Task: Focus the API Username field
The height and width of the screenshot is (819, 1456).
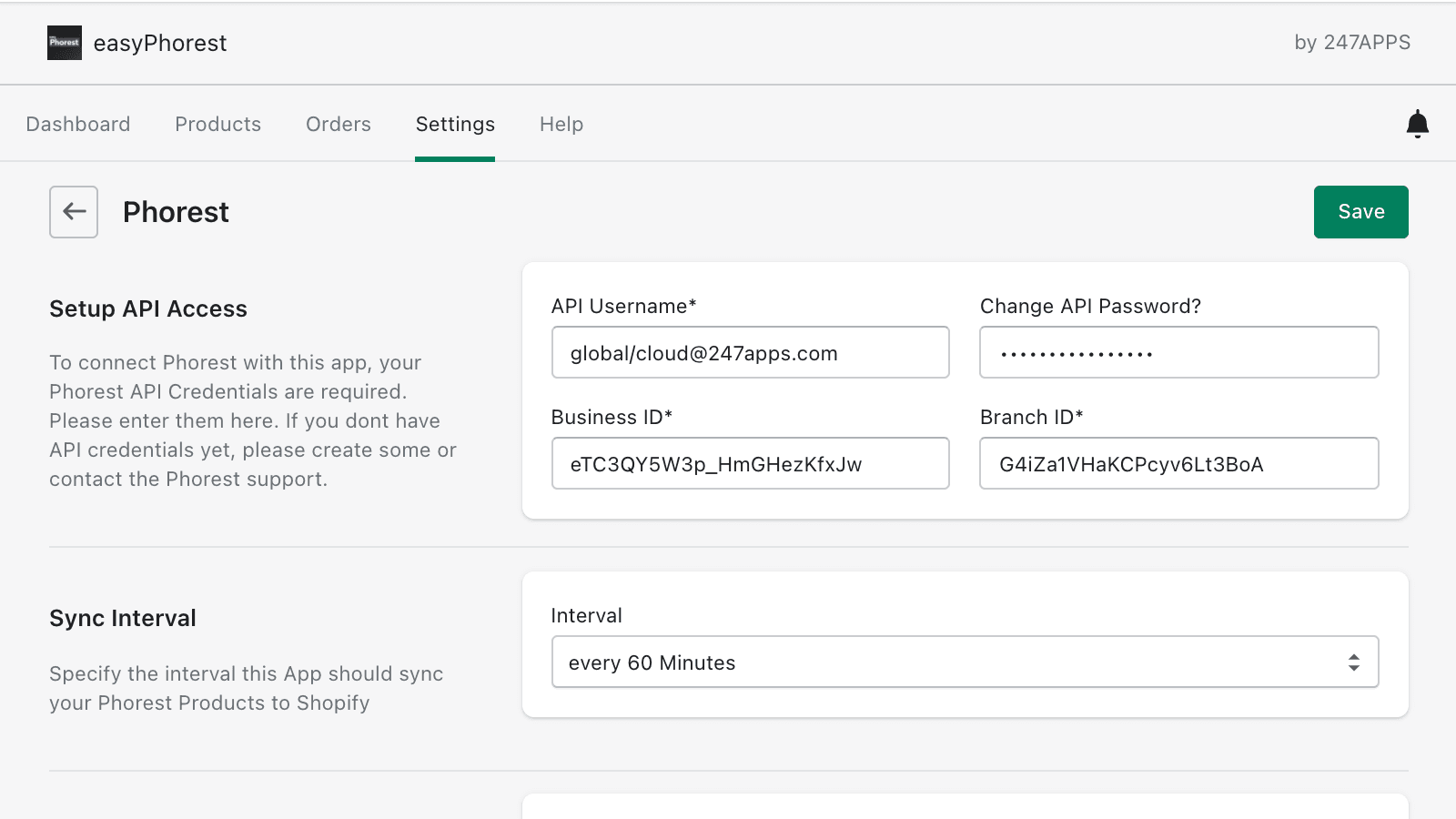Action: (750, 353)
